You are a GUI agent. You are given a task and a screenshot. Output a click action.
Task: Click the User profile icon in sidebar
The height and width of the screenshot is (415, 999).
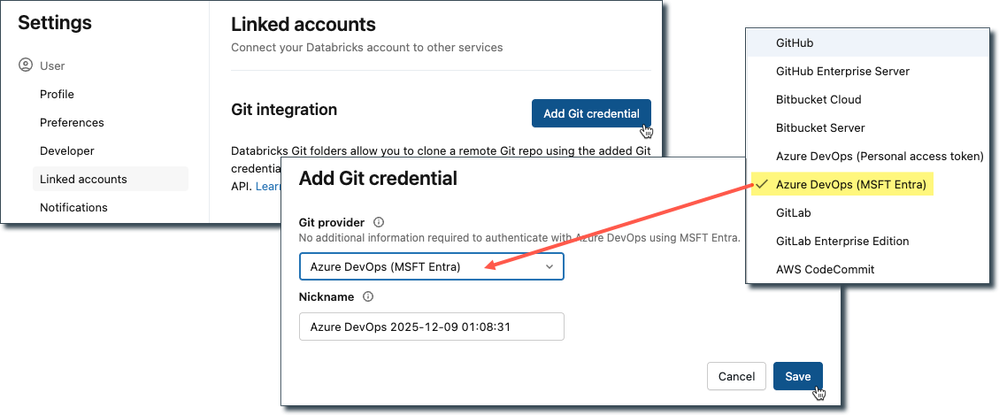(x=26, y=66)
